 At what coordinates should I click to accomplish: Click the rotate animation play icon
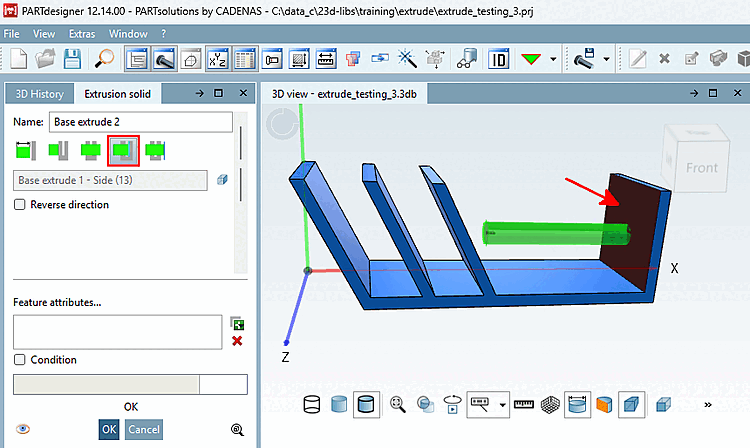click(x=452, y=404)
